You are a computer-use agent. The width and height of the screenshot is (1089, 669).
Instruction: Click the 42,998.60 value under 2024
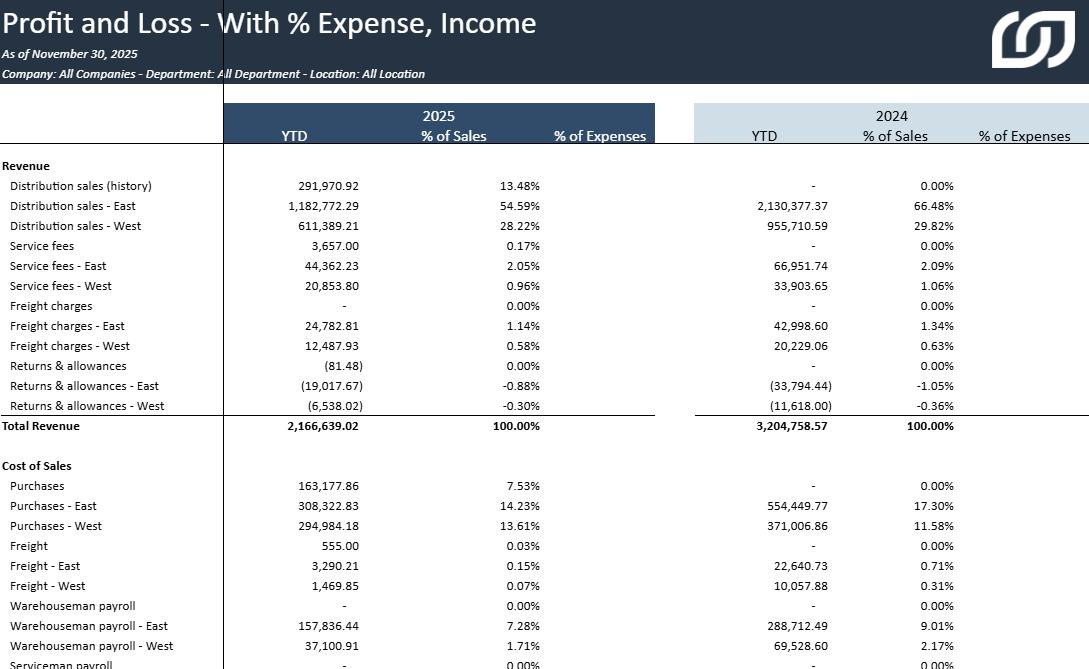coord(801,327)
